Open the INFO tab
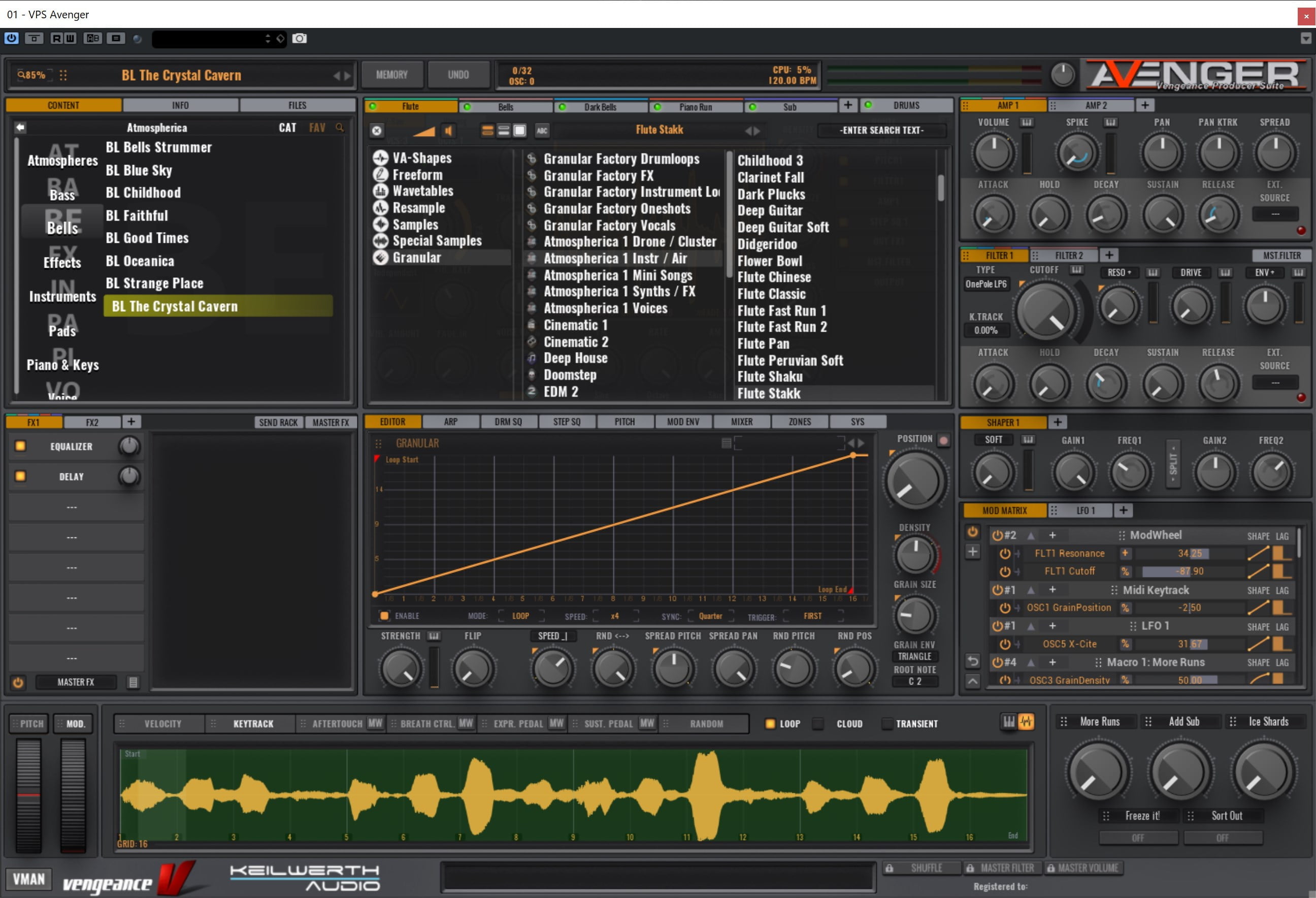Viewport: 1316px width, 898px height. pyautogui.click(x=180, y=105)
